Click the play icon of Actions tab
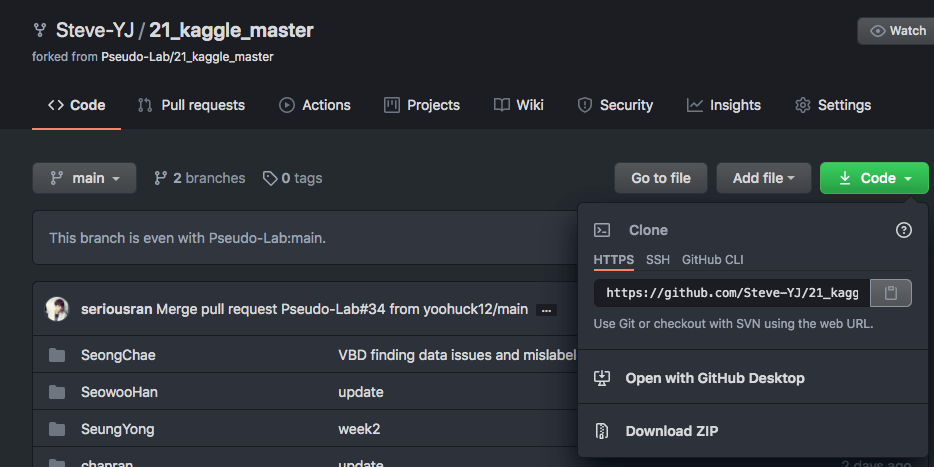This screenshot has height=467, width=934. (287, 105)
